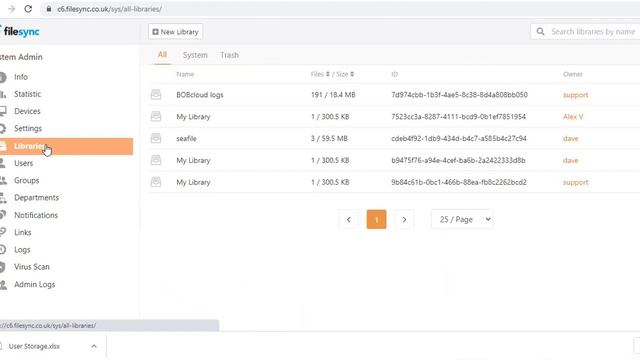Click the browser address bar URL

[109, 9]
